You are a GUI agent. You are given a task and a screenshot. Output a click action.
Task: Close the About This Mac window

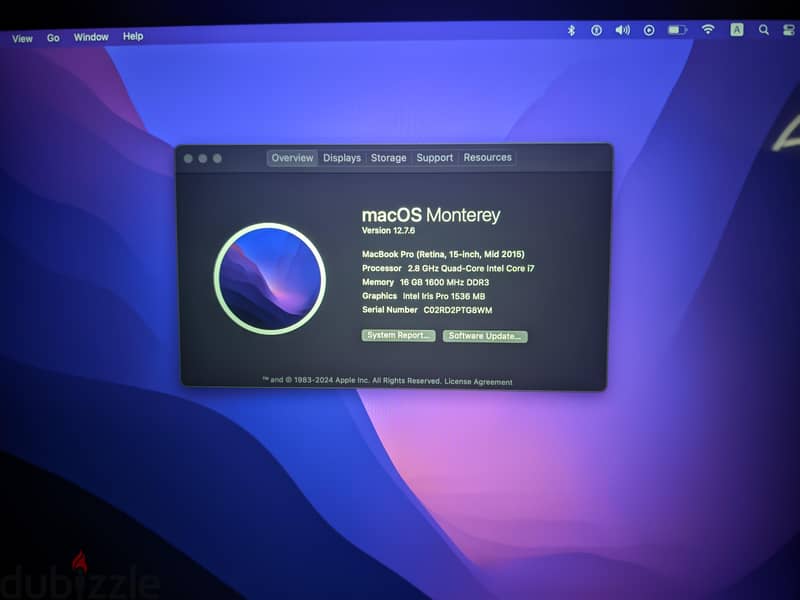click(x=188, y=159)
